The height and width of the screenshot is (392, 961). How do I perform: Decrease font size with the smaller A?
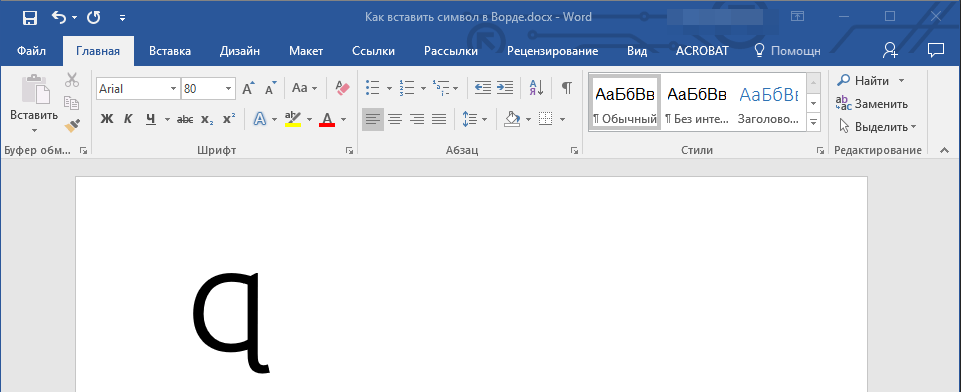point(270,89)
